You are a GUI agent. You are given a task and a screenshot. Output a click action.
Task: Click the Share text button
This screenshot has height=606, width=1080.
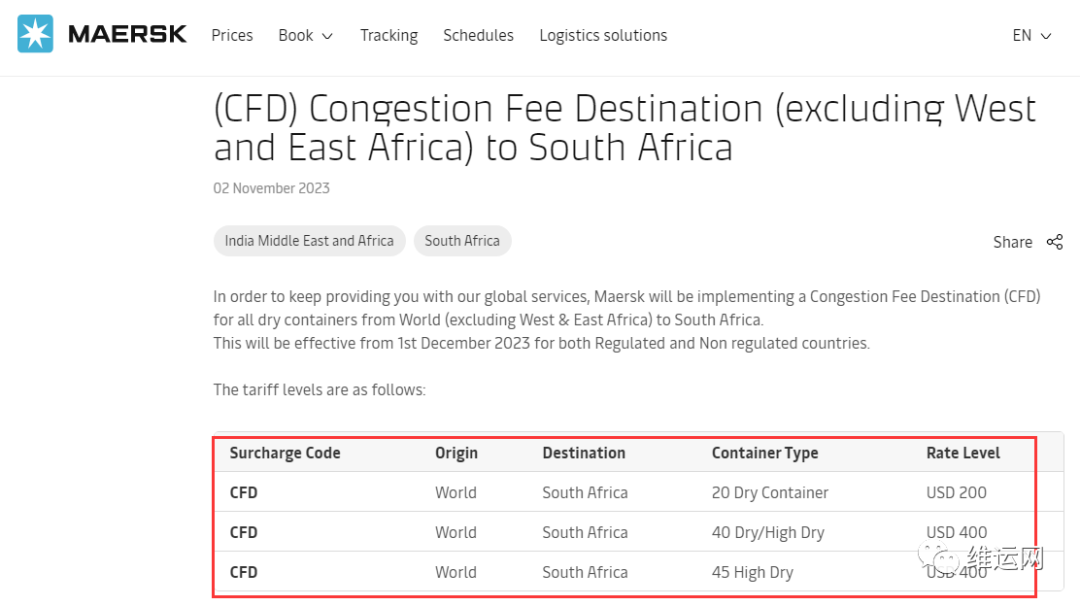pos(1012,242)
